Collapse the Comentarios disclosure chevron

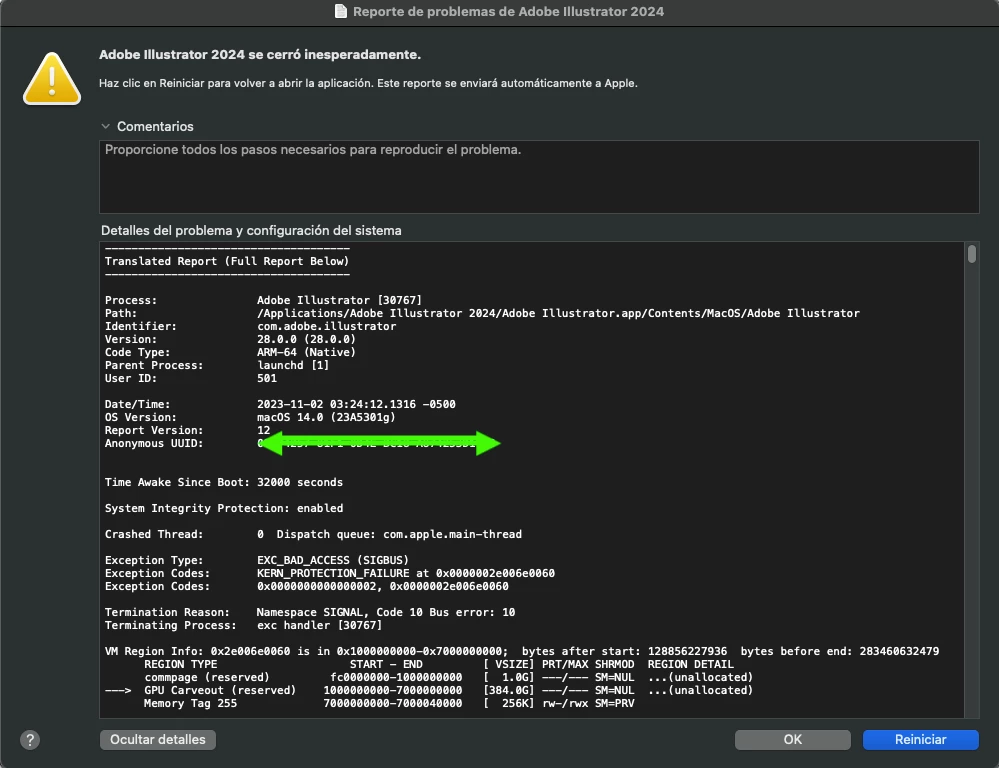pos(106,126)
